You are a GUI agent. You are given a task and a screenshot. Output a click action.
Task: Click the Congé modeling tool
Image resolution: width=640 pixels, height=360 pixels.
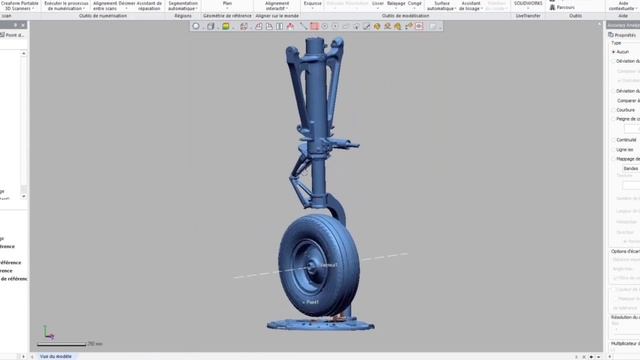point(415,5)
